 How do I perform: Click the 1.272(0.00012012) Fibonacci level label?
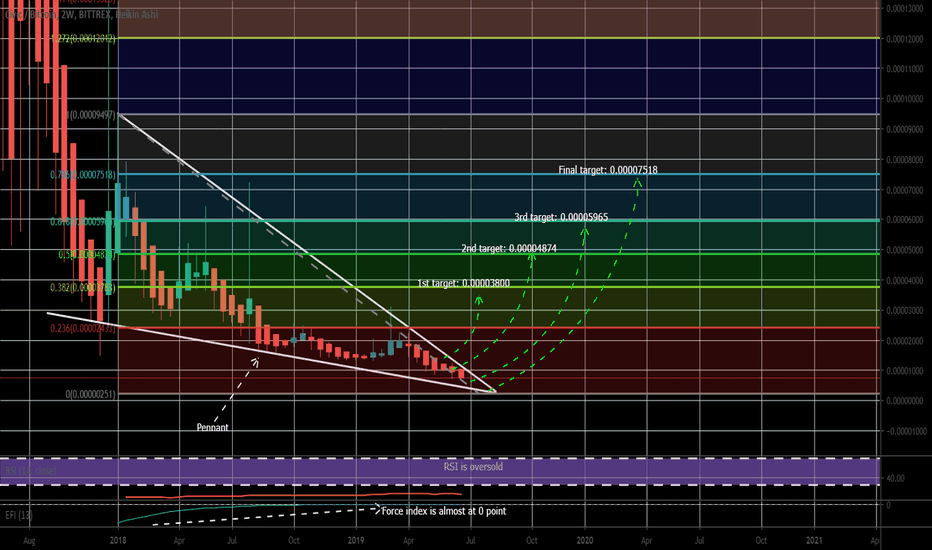pos(83,38)
